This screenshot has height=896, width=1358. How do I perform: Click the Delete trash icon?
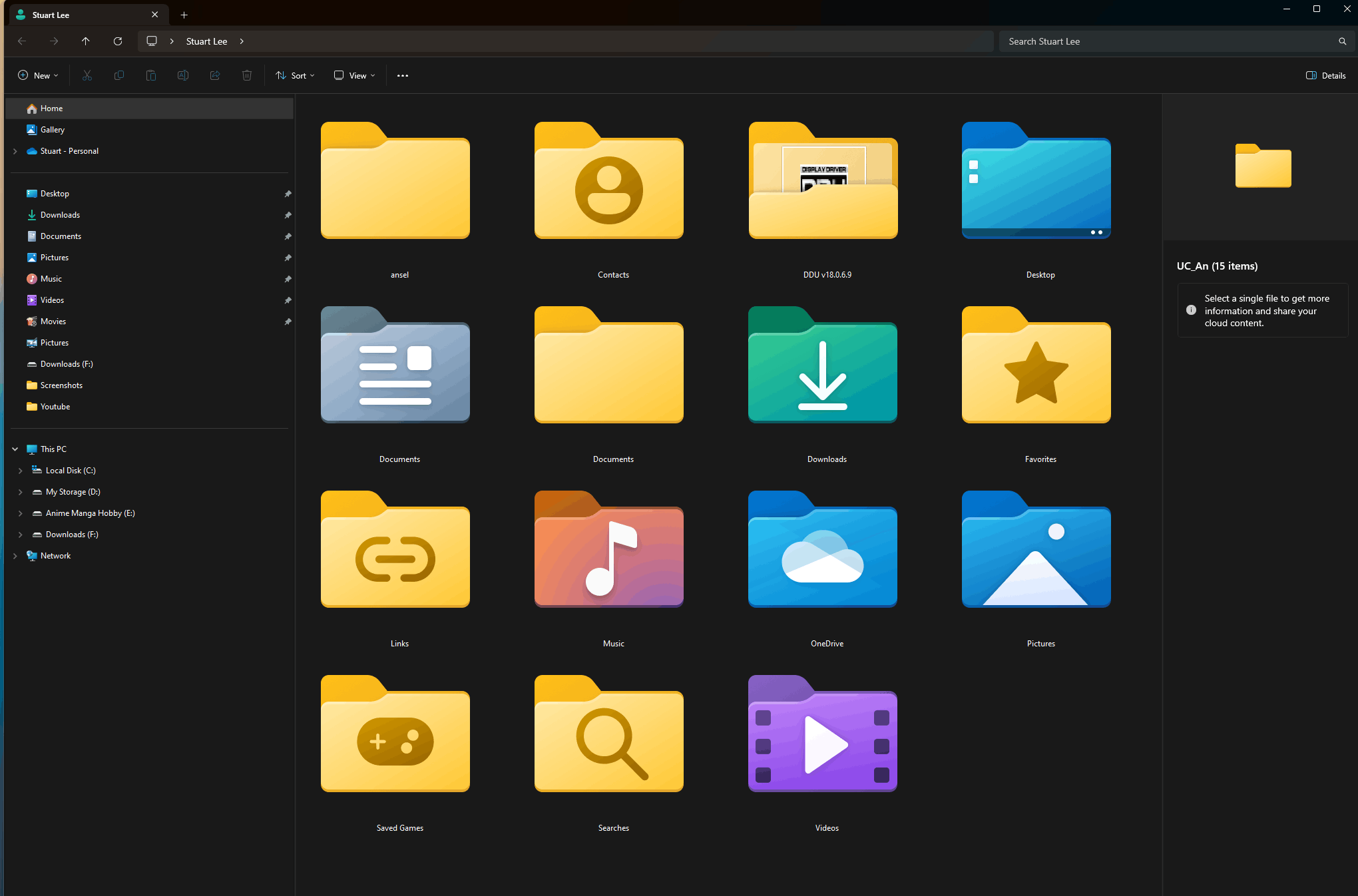pyautogui.click(x=247, y=75)
